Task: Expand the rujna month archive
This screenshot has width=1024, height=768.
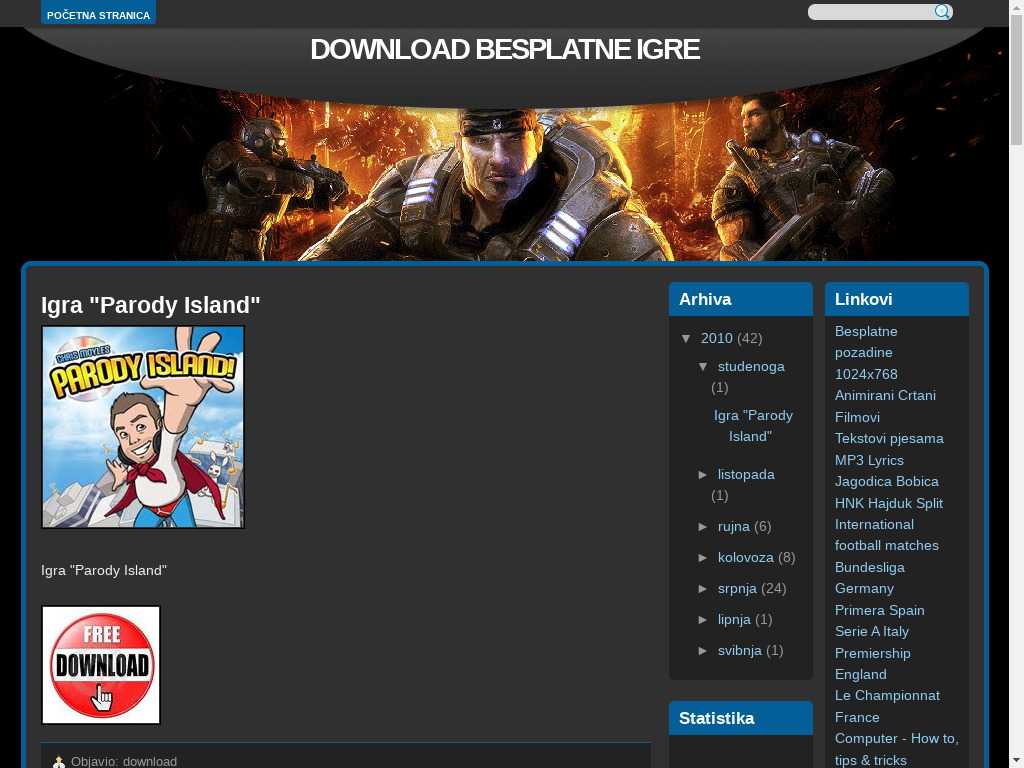Action: point(704,527)
